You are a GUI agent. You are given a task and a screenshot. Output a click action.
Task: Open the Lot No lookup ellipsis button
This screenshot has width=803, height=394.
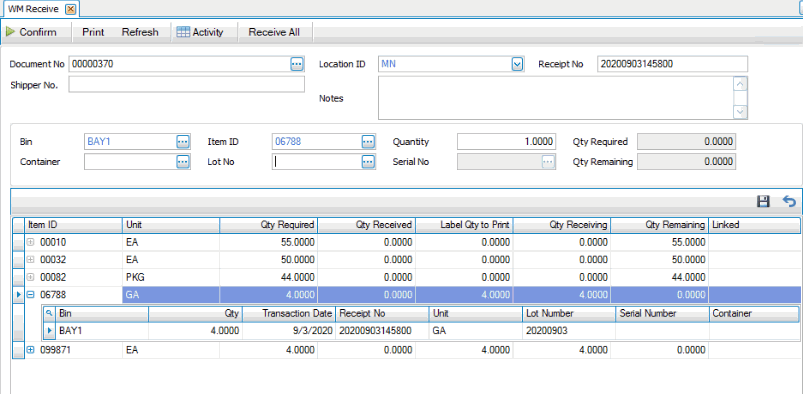point(368,162)
